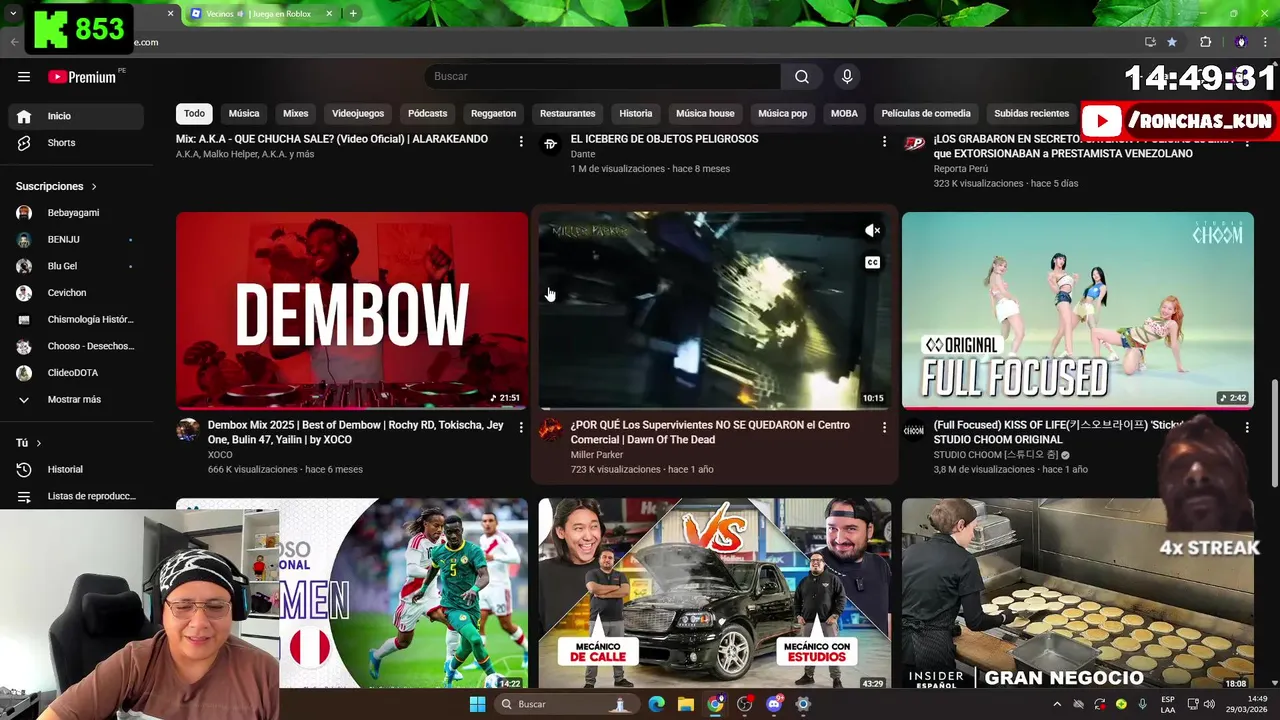Open the Cevichon channel subscription
Screen dimensions: 1280x720
tap(76, 293)
